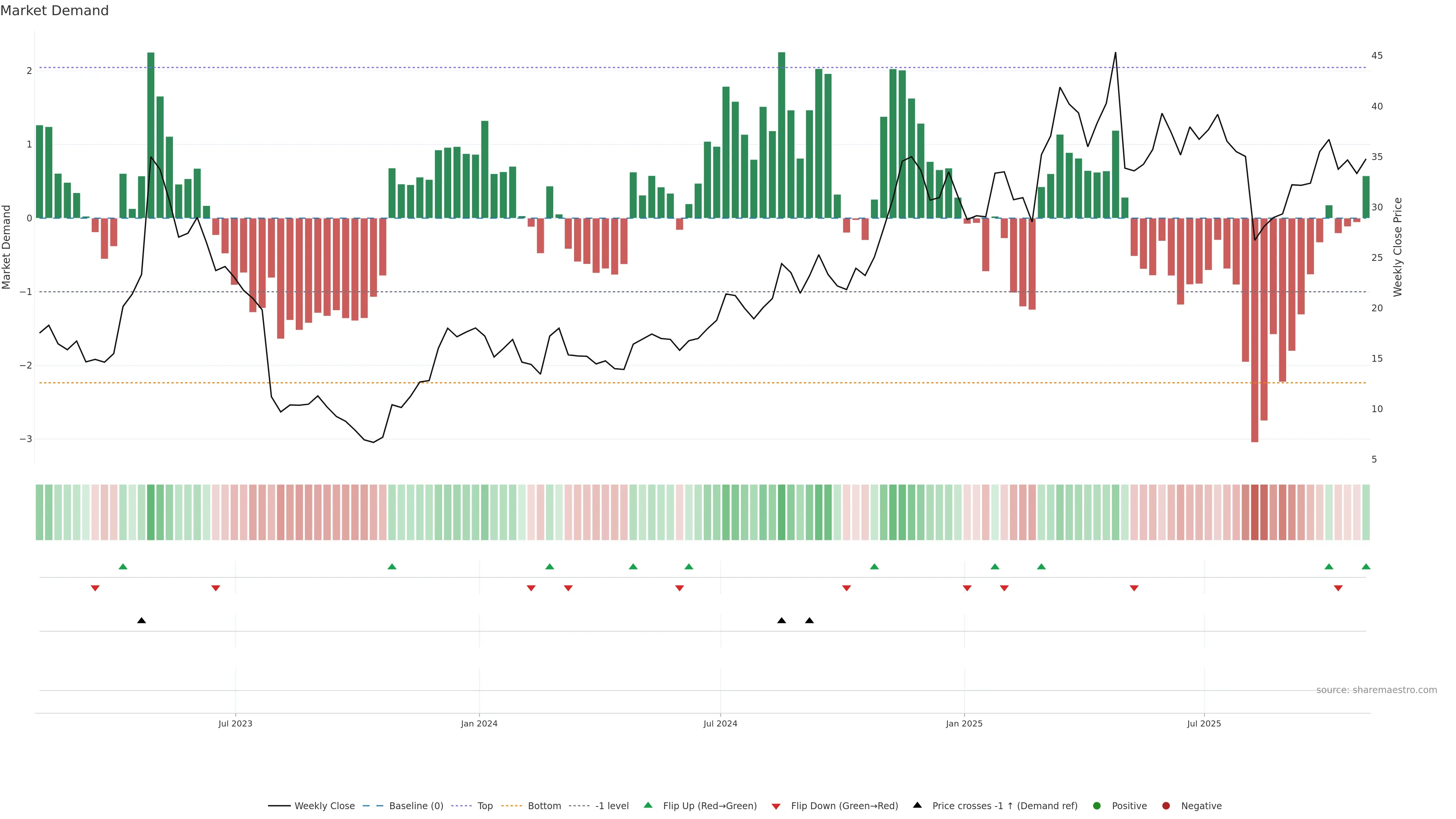Image resolution: width=1456 pixels, height=819 pixels.
Task: Click the last black price-cross marker triangle
Action: click(810, 621)
